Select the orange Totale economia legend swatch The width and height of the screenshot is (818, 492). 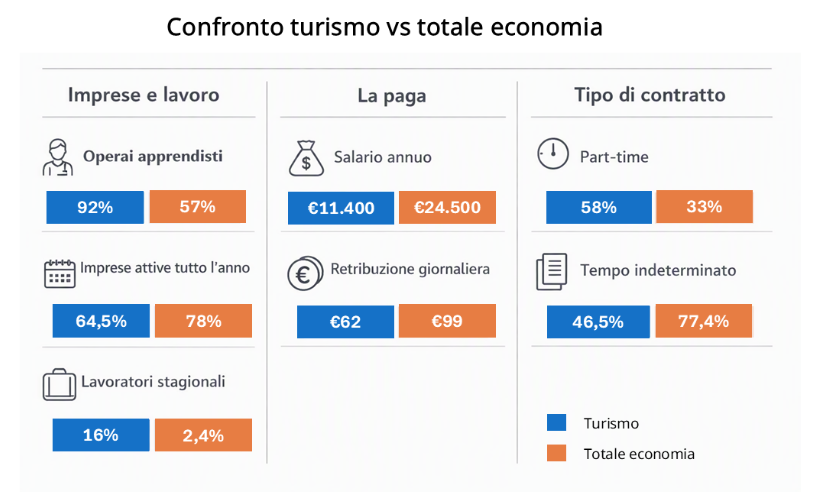pos(556,453)
